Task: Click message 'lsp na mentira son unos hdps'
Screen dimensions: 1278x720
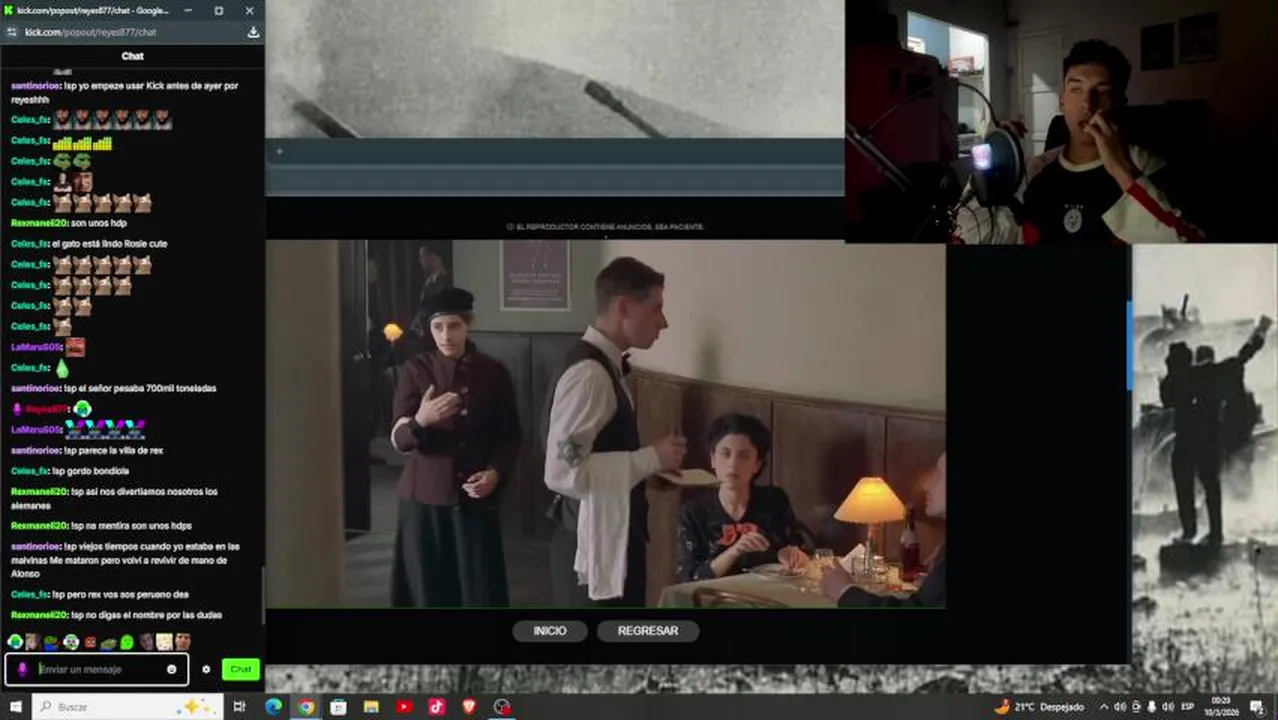Action: click(x=130, y=526)
